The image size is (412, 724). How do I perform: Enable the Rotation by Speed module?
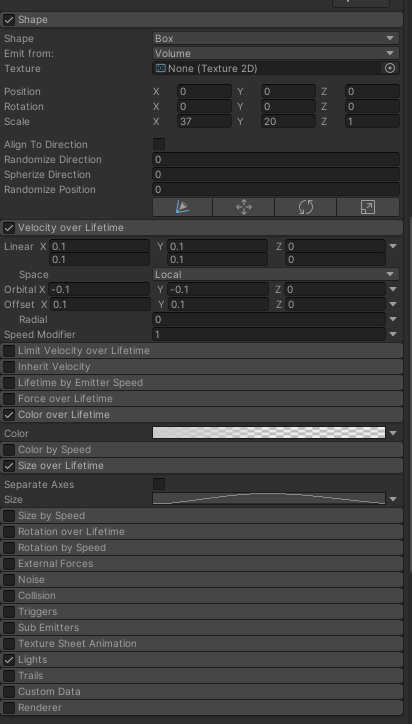[9, 548]
